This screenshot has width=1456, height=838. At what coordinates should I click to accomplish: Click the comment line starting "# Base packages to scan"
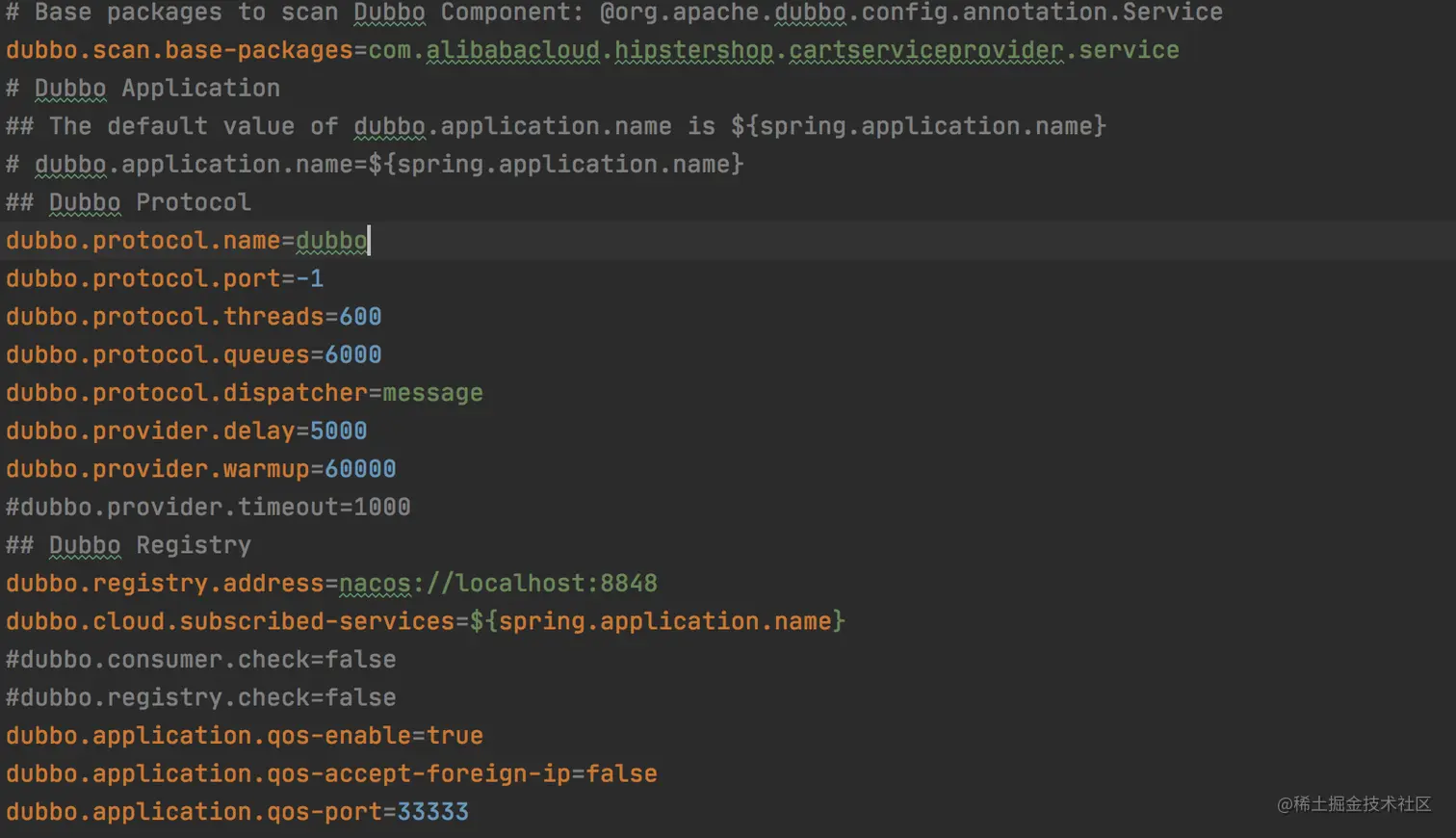pos(614,13)
